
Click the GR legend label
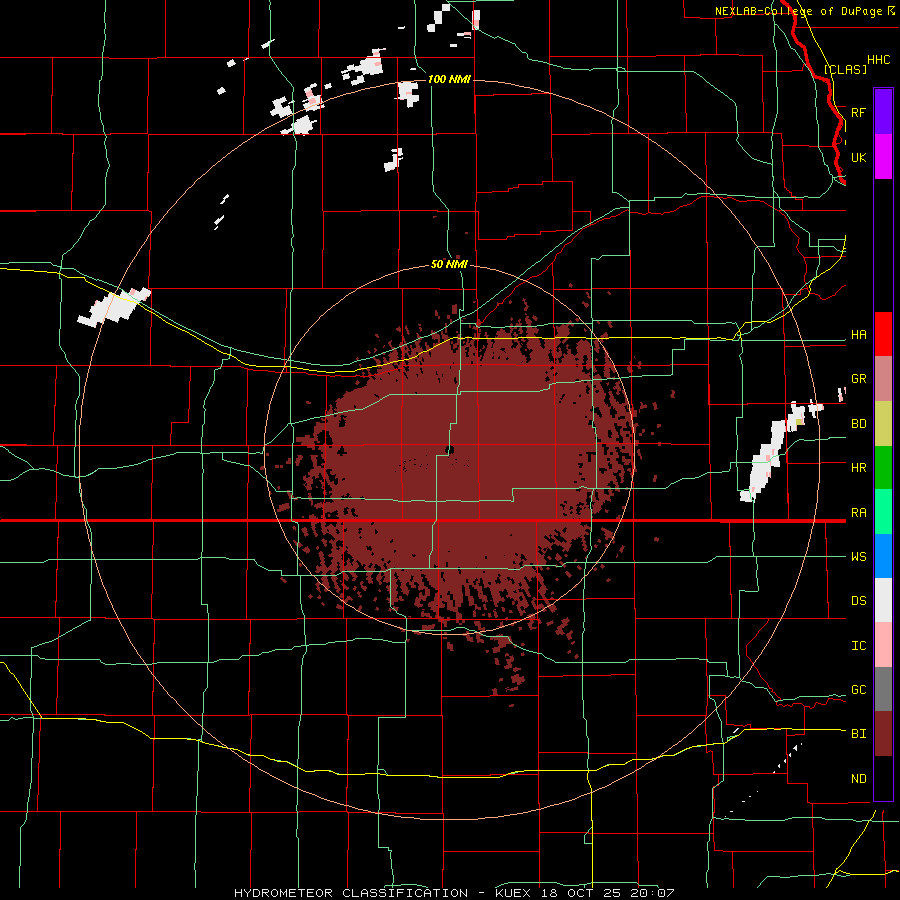(858, 379)
